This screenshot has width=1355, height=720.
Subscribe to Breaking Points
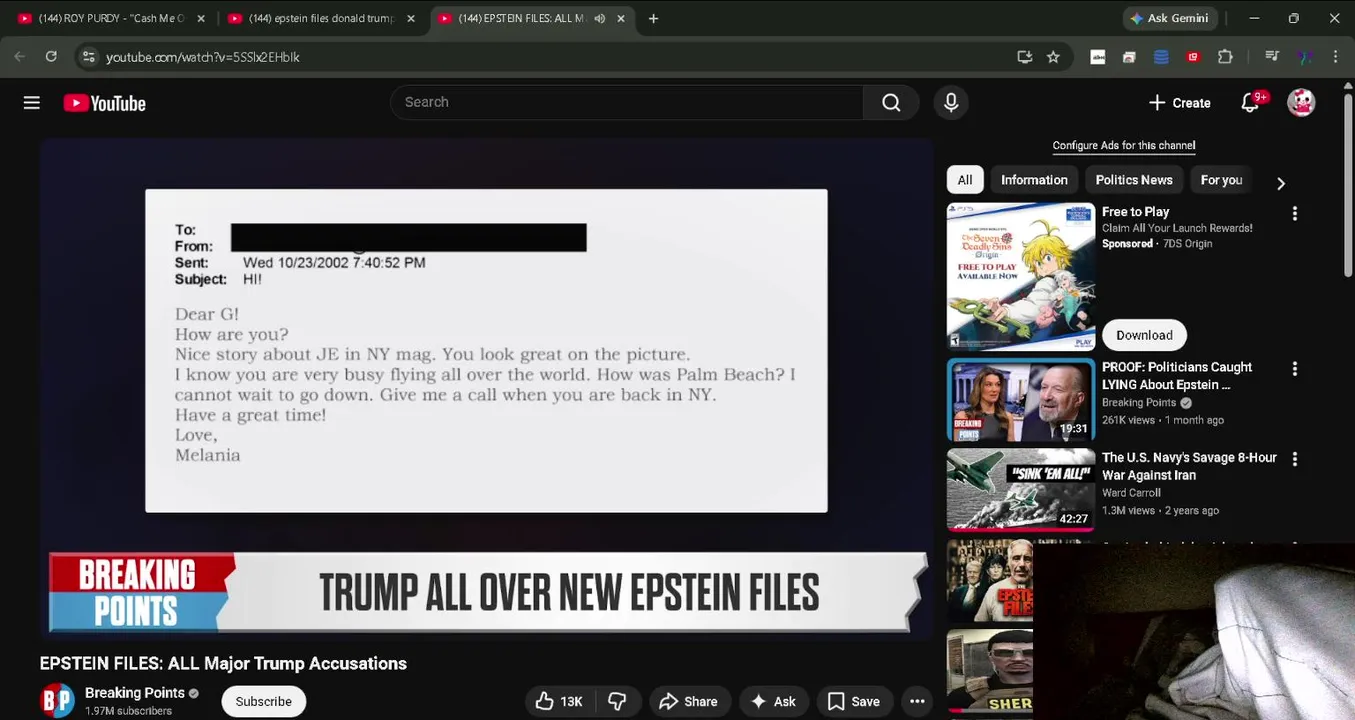click(264, 701)
